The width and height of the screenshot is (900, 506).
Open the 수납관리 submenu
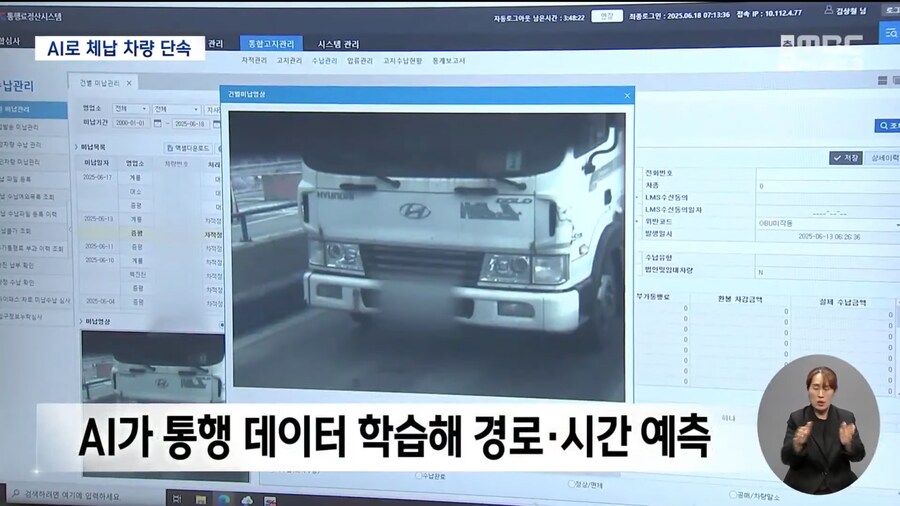pos(324,60)
